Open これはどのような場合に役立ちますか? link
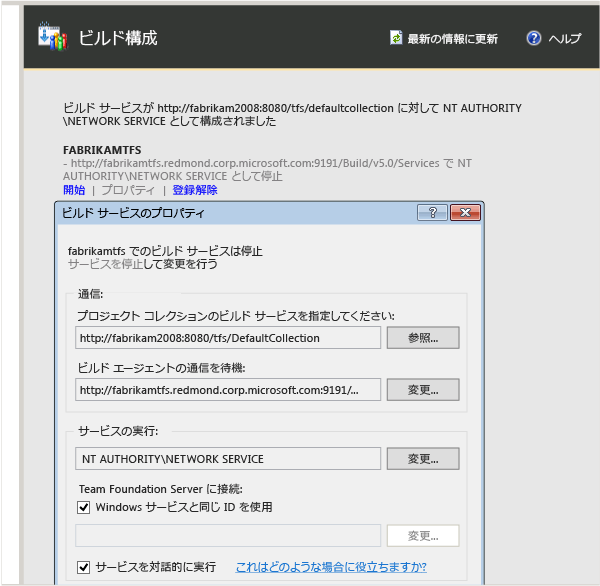This screenshot has width=600, height=586. coord(331,567)
